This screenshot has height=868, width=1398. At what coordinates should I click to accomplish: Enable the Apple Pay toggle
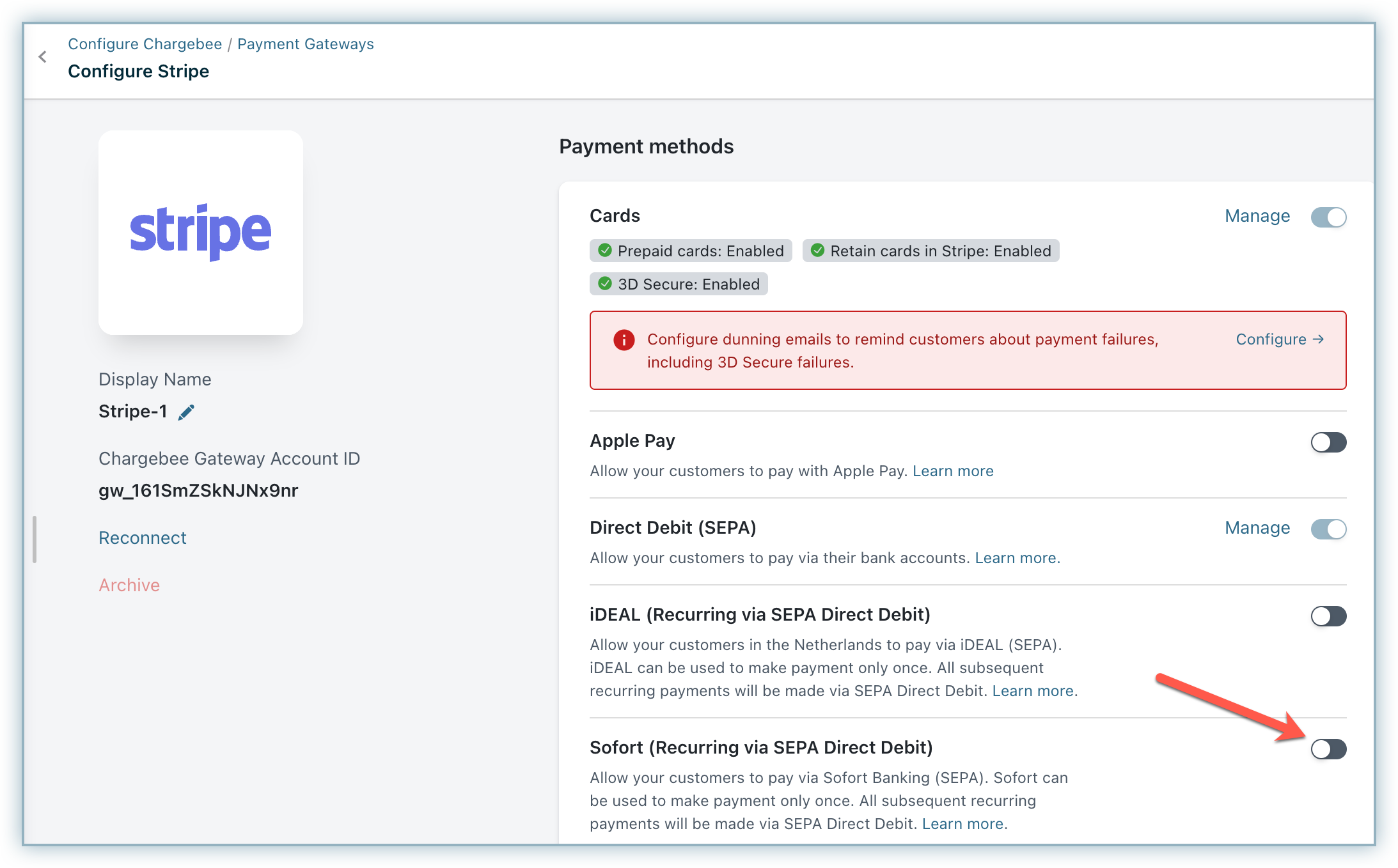pos(1328,442)
